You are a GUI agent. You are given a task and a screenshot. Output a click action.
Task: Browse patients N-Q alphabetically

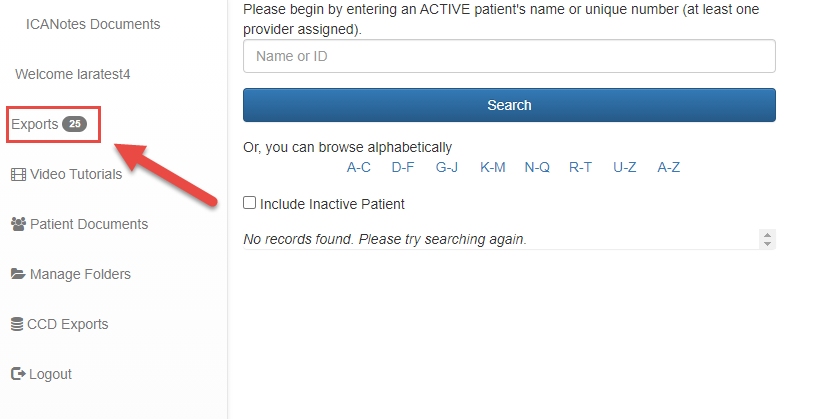click(x=537, y=167)
